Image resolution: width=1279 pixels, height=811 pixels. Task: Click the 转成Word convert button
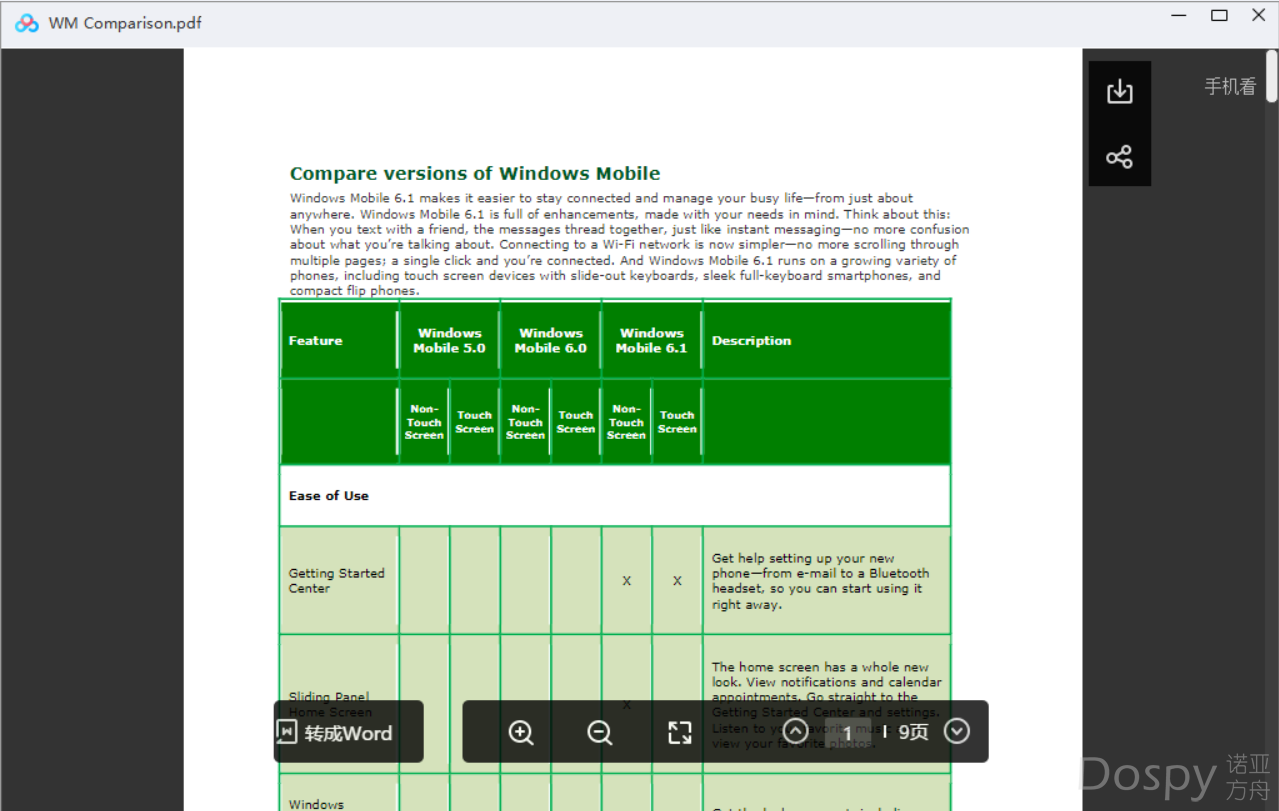(349, 732)
